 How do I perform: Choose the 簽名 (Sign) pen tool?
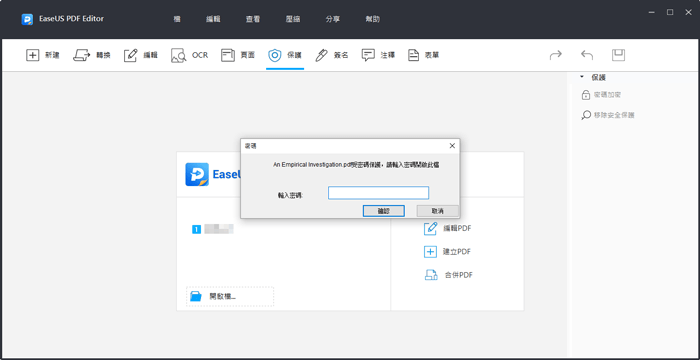click(331, 55)
